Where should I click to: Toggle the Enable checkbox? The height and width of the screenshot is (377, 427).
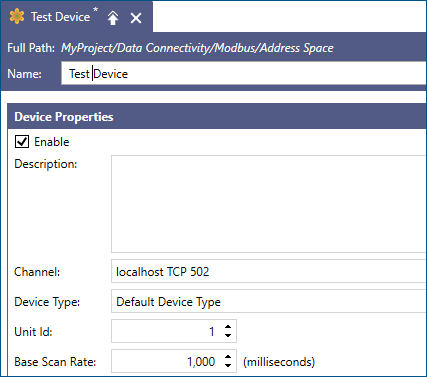[x=22, y=142]
